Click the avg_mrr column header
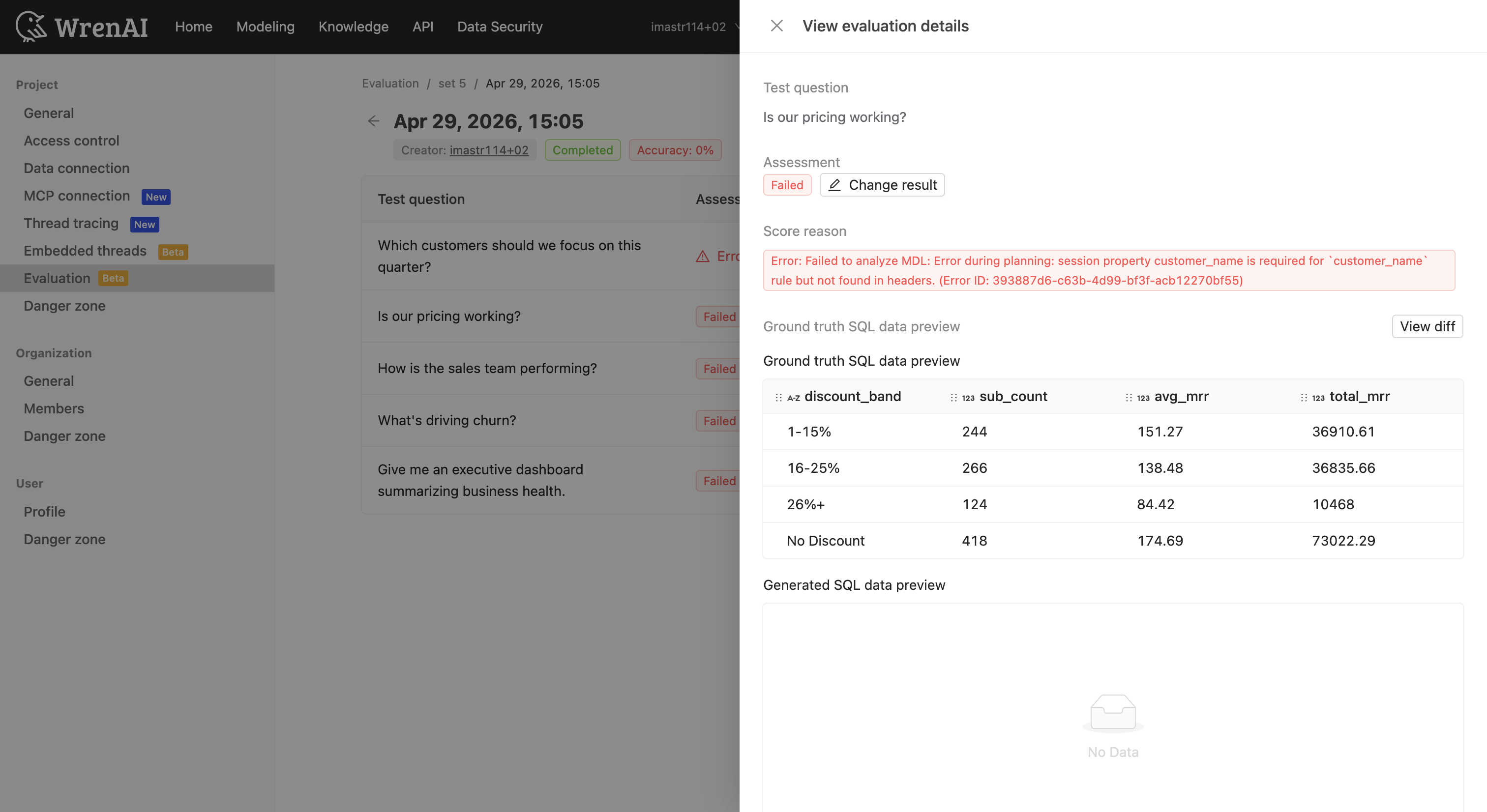 [x=1201, y=397]
